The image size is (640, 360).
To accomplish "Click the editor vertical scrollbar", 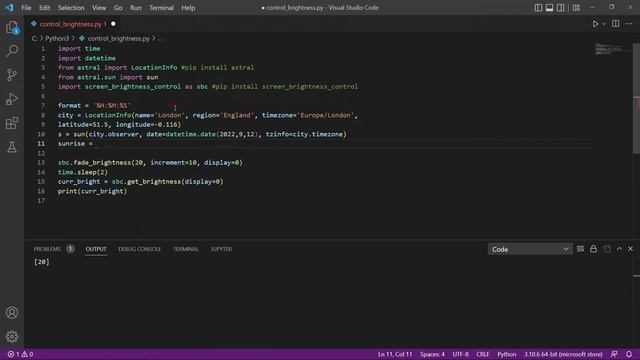I will tap(636, 99).
